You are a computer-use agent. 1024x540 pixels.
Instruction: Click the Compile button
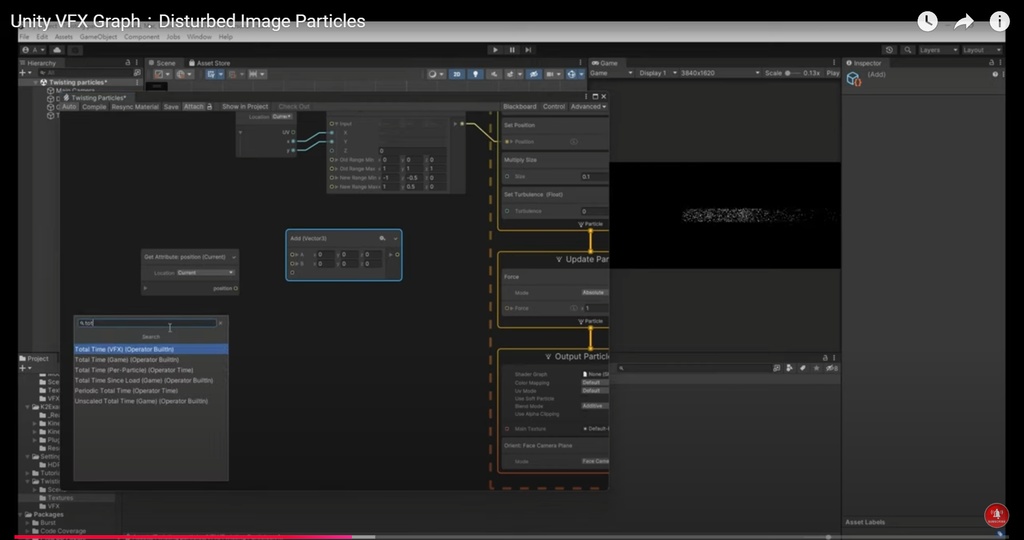pyautogui.click(x=94, y=106)
